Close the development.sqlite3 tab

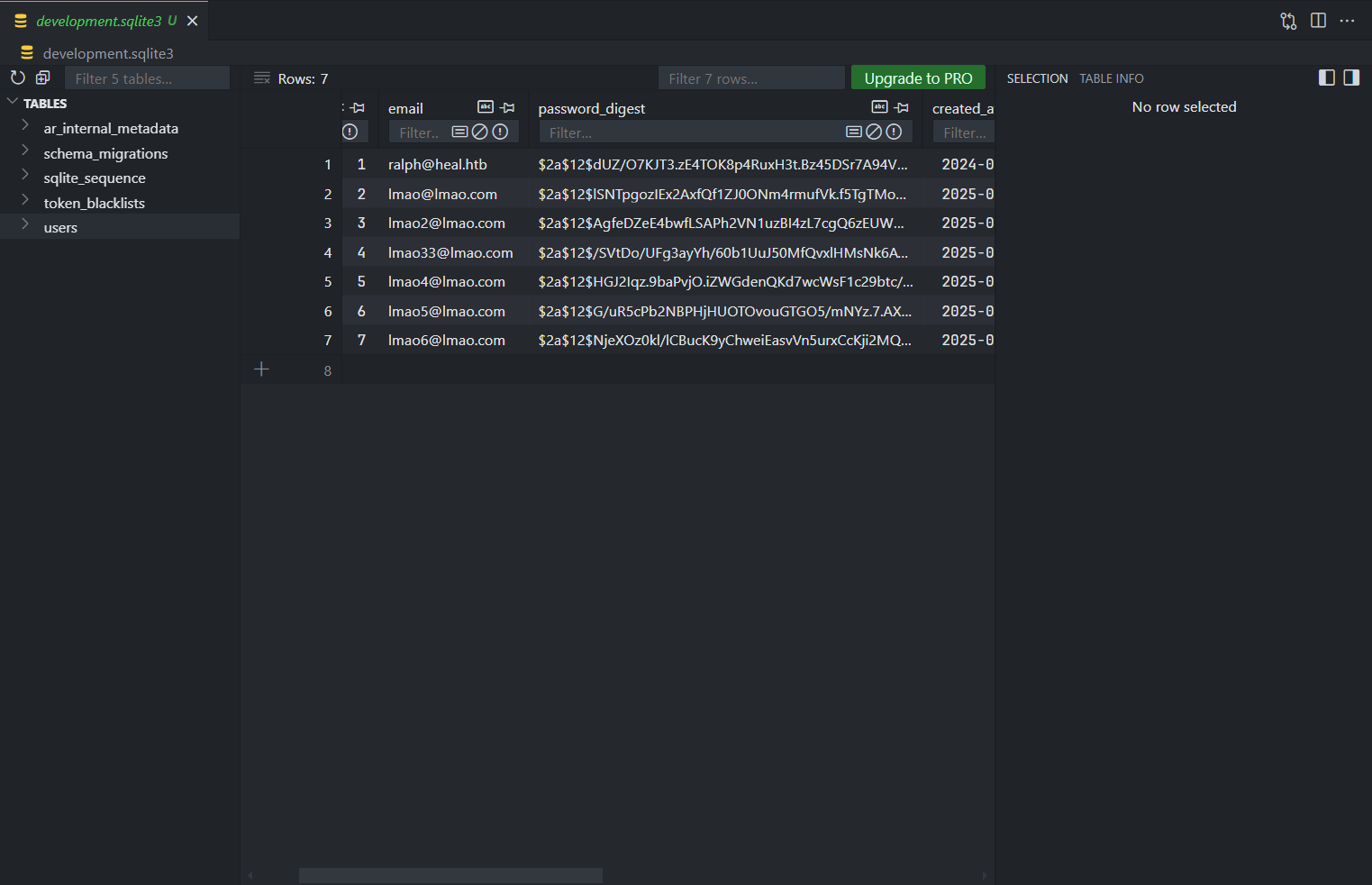[x=193, y=21]
